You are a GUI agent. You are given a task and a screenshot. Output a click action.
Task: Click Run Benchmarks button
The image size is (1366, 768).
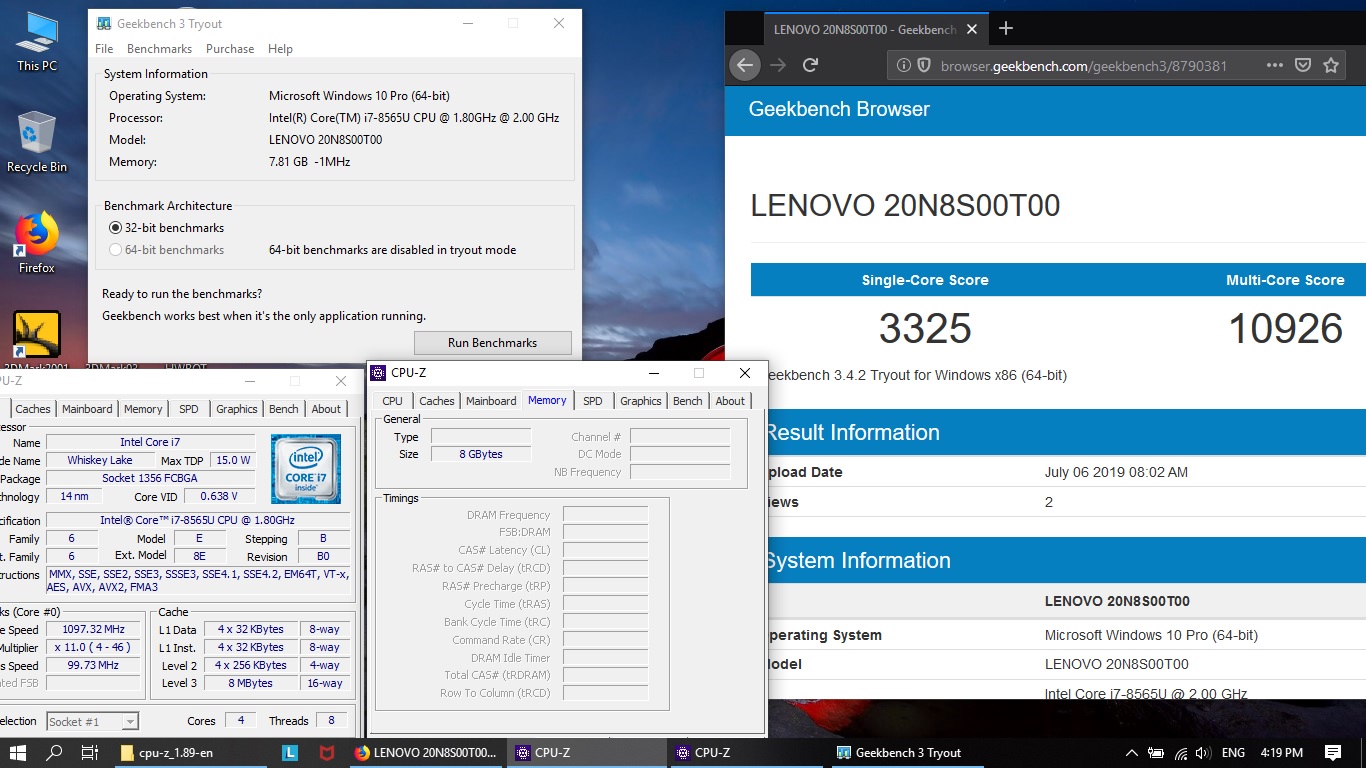click(492, 343)
